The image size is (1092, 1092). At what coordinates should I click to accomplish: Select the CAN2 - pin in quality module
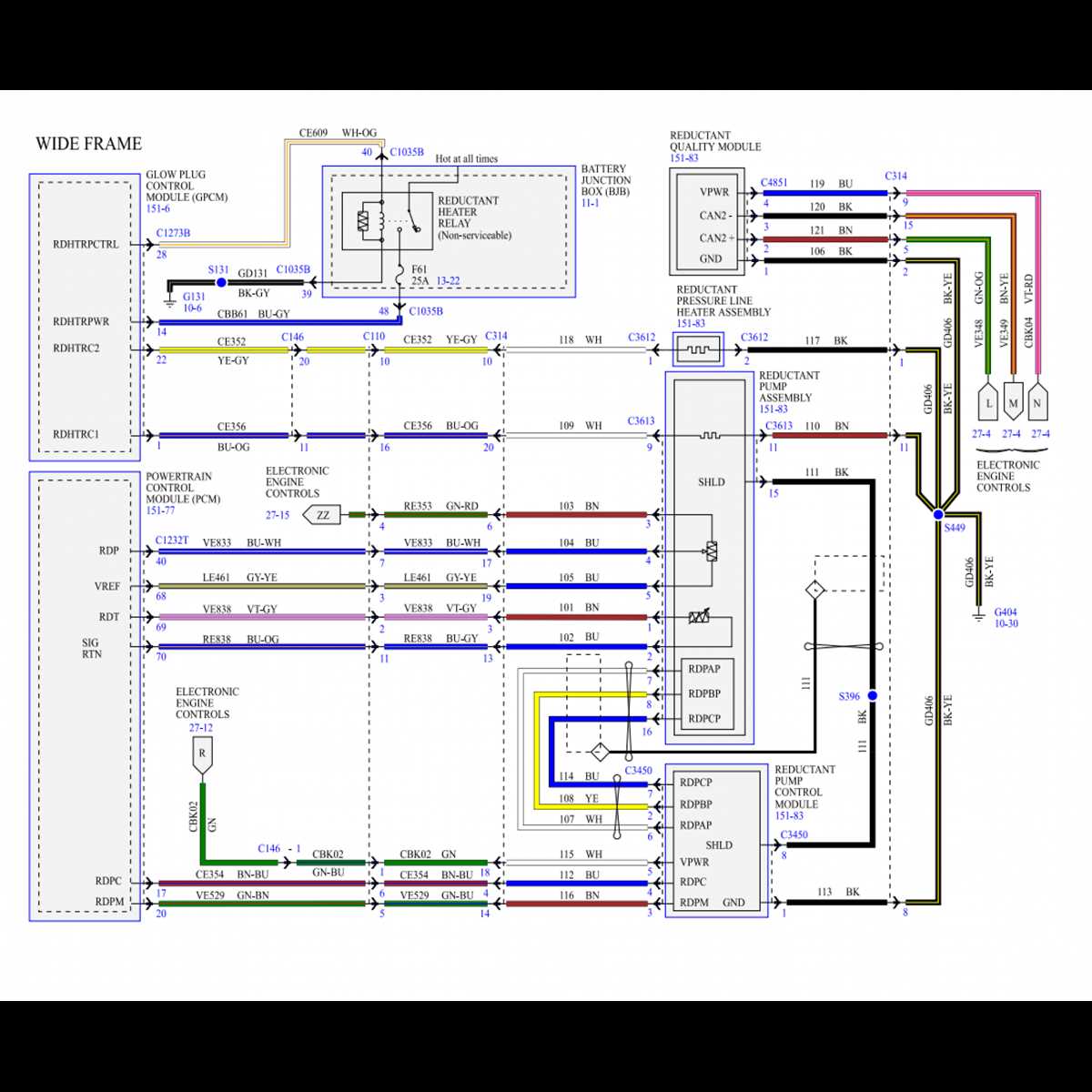point(716,216)
